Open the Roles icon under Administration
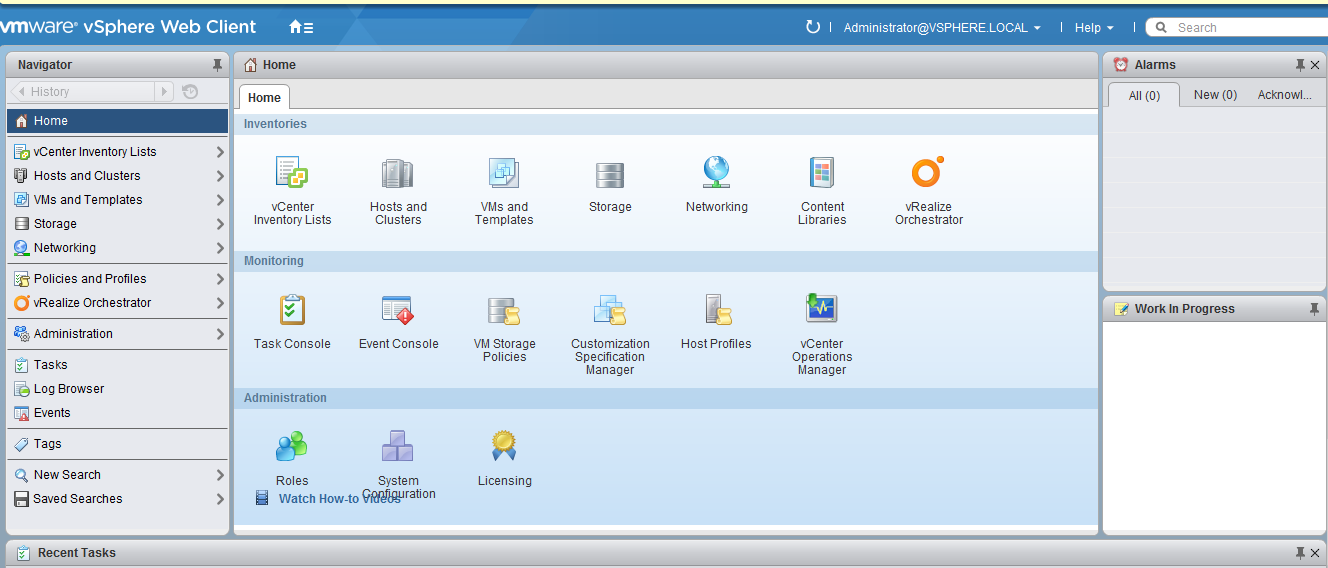This screenshot has height=568, width=1328. 292,446
